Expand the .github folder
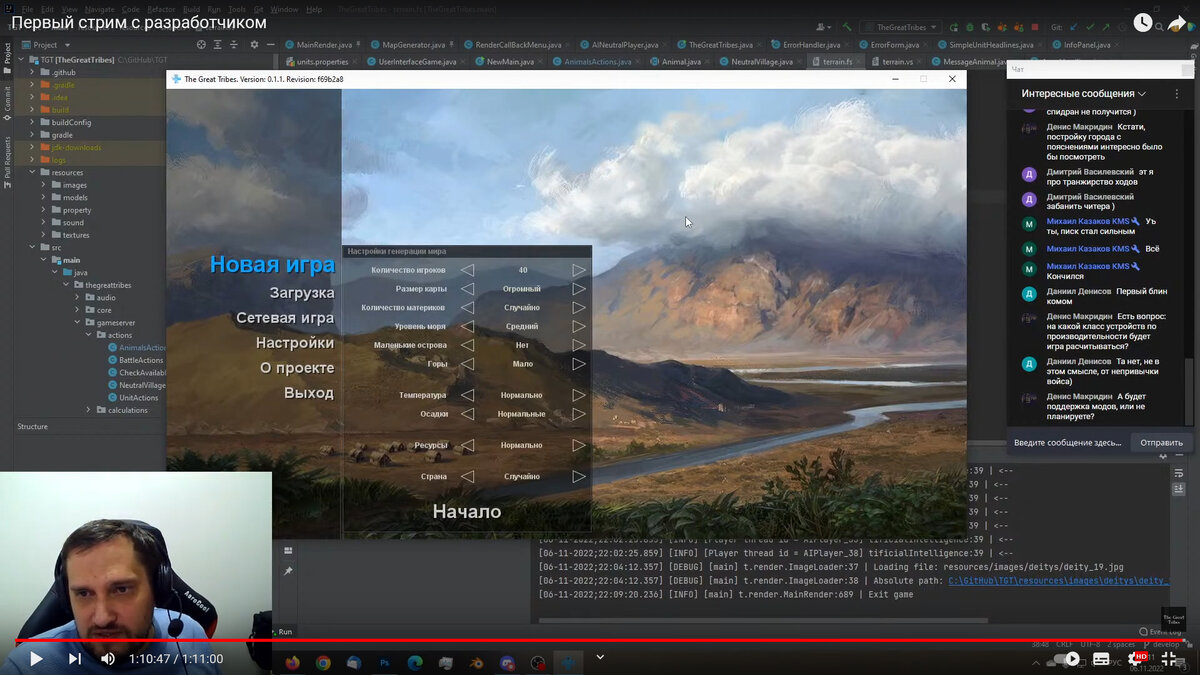 pos(31,72)
